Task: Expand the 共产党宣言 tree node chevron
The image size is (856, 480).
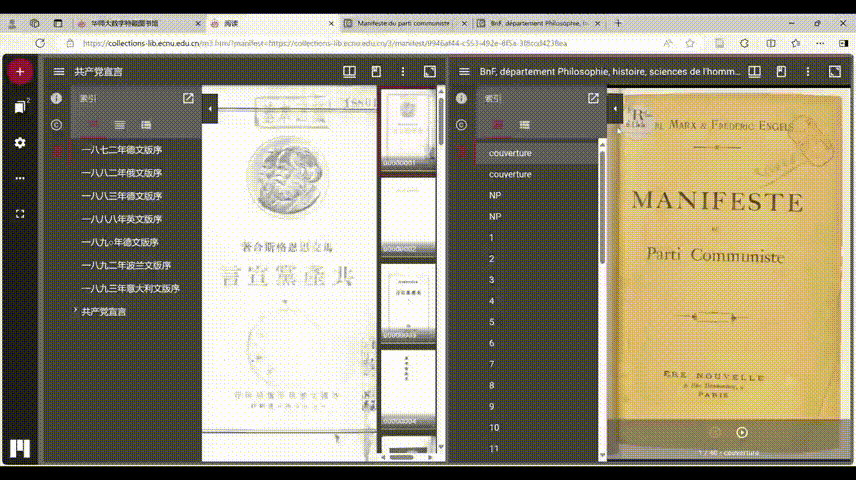Action: pyautogui.click(x=75, y=310)
